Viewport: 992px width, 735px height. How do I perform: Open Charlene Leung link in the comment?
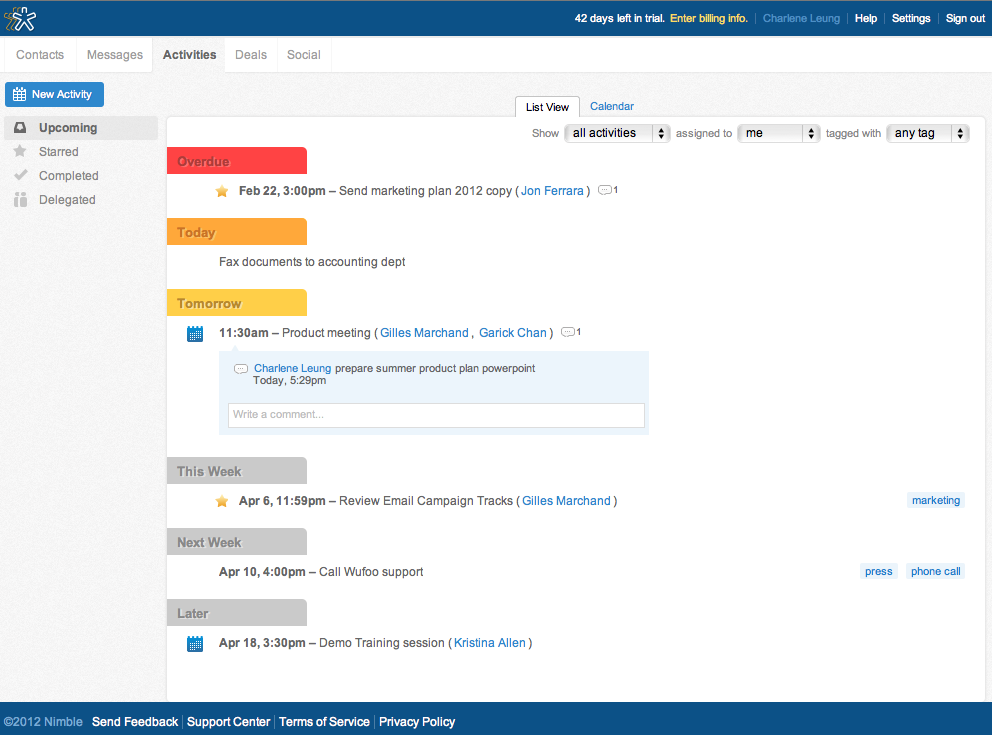click(292, 368)
